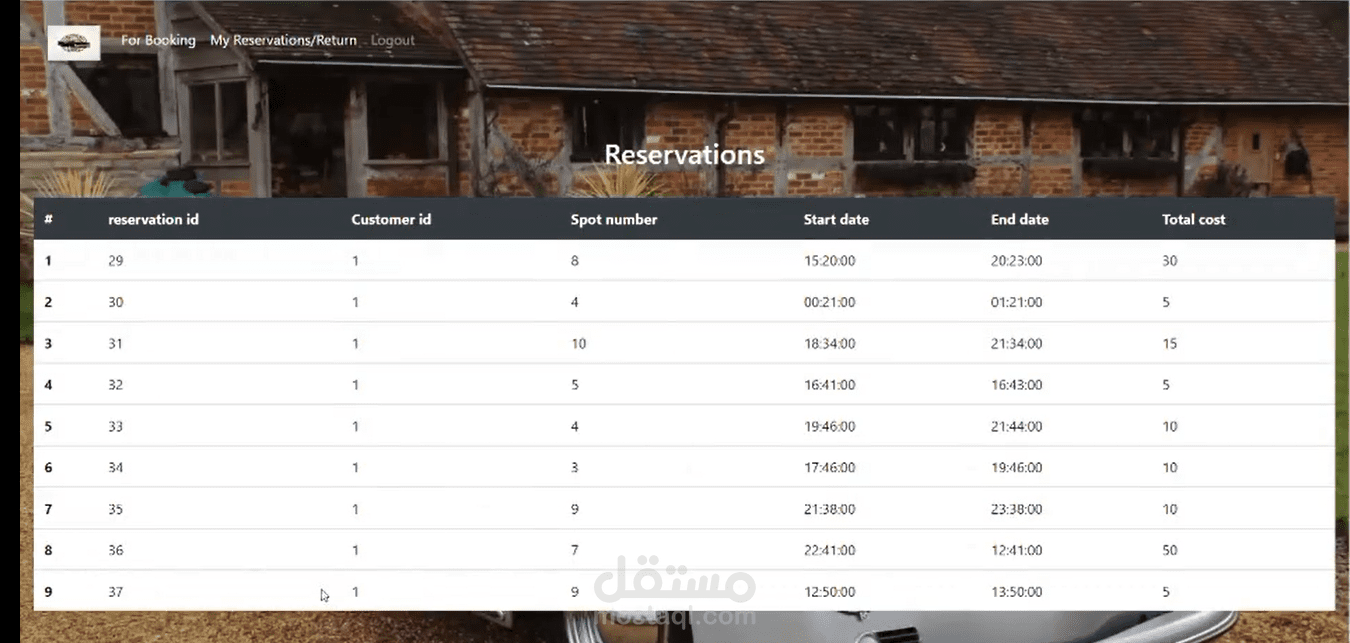Click spot number 7 in reservation 36's row
1350x643 pixels.
click(x=575, y=551)
